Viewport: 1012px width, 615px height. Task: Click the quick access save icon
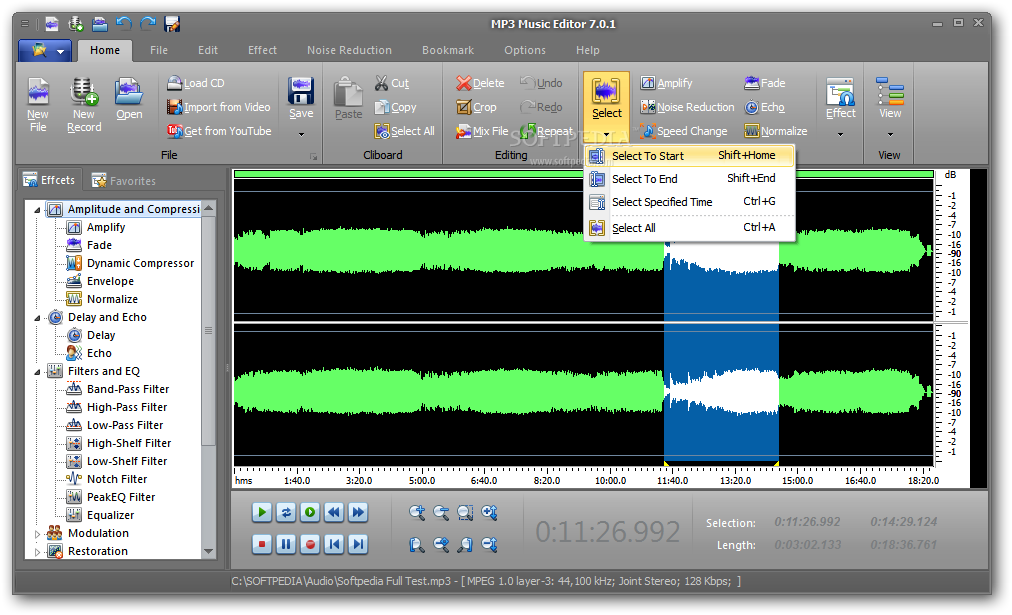(172, 24)
